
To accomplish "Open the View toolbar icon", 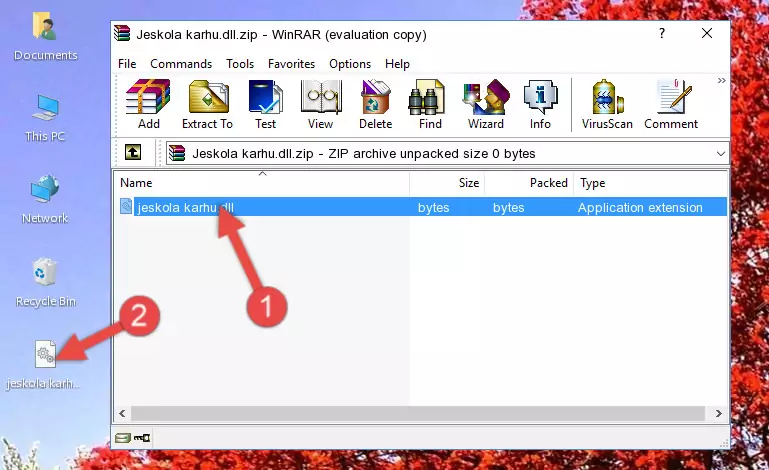I will [321, 104].
